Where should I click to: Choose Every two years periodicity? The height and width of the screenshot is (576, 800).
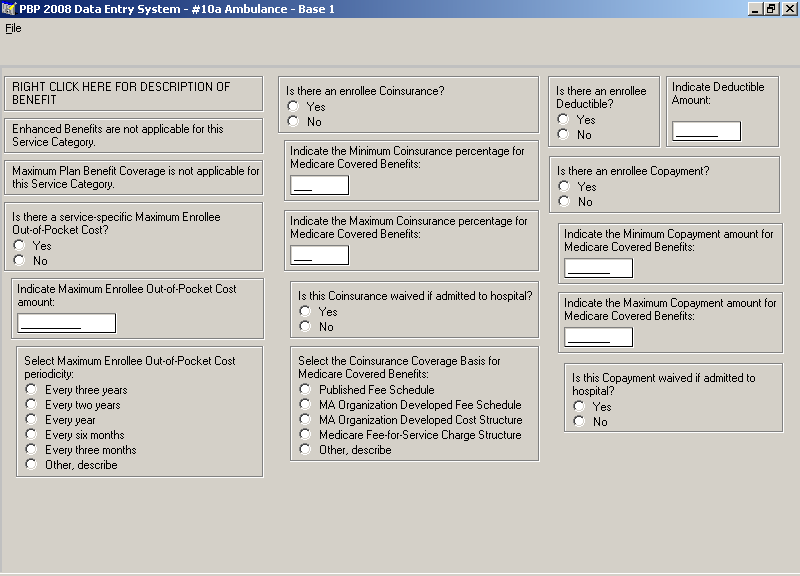coord(32,405)
